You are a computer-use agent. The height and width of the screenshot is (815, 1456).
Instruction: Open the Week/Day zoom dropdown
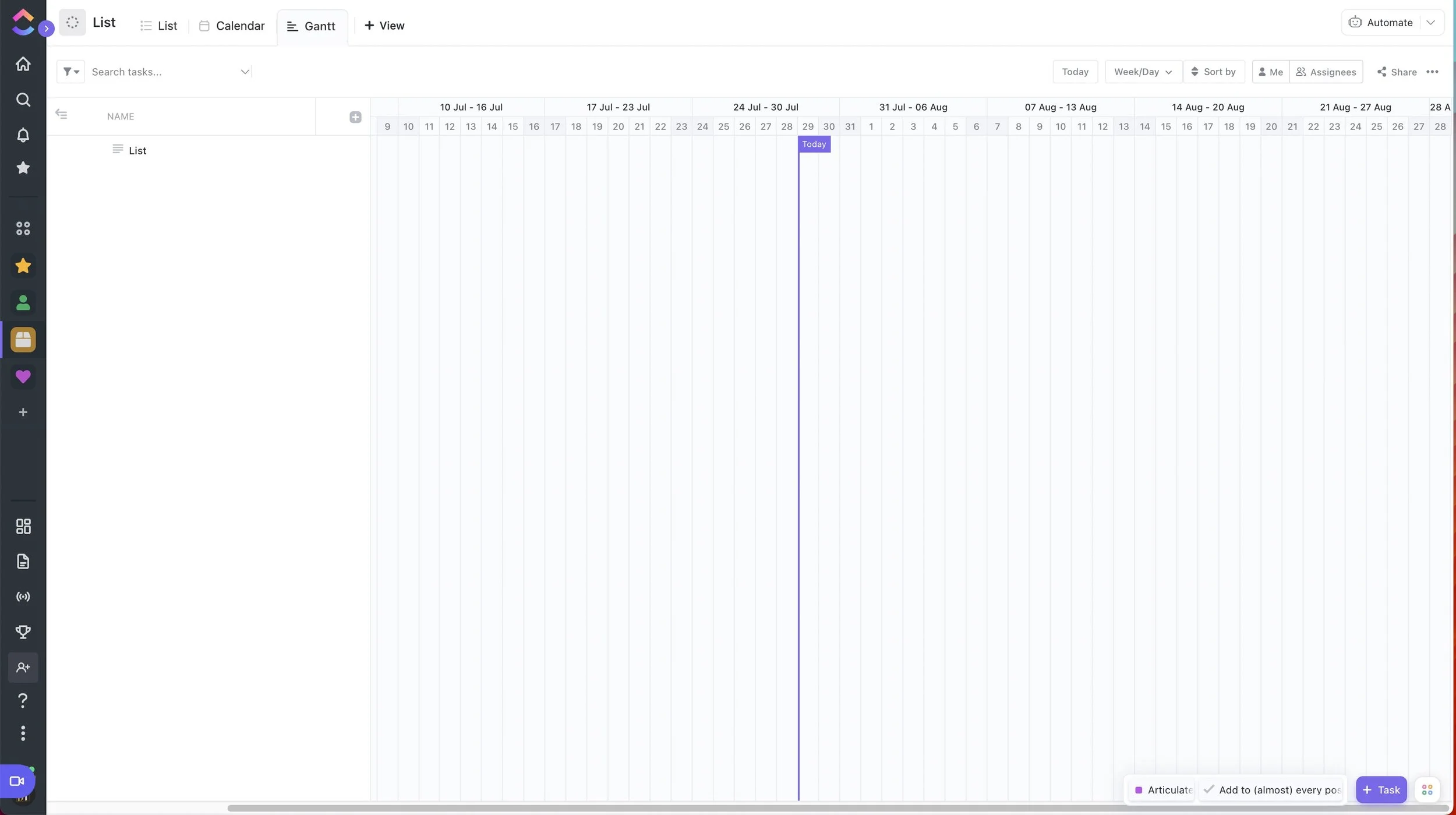1143,72
